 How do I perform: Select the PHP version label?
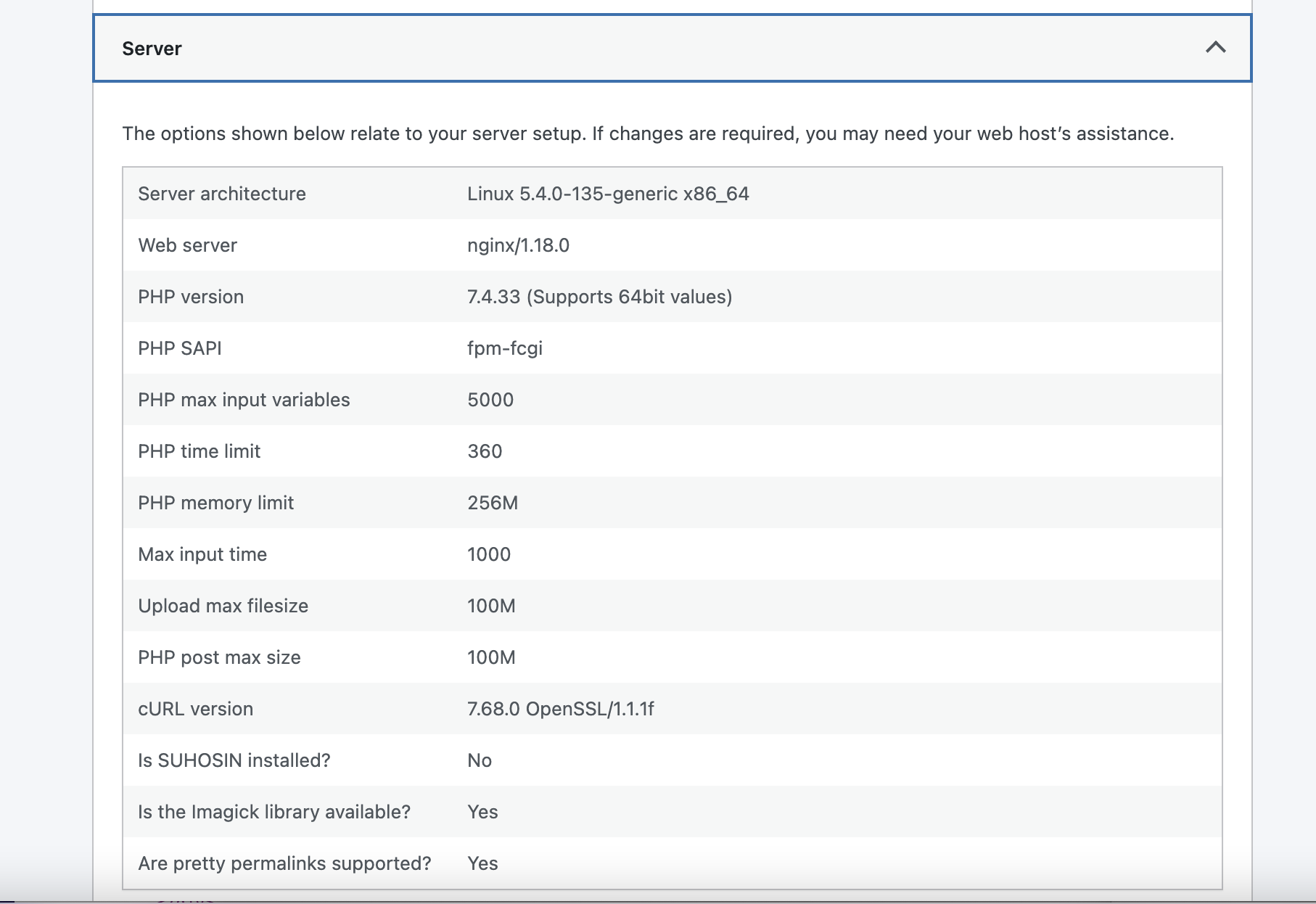[191, 297]
